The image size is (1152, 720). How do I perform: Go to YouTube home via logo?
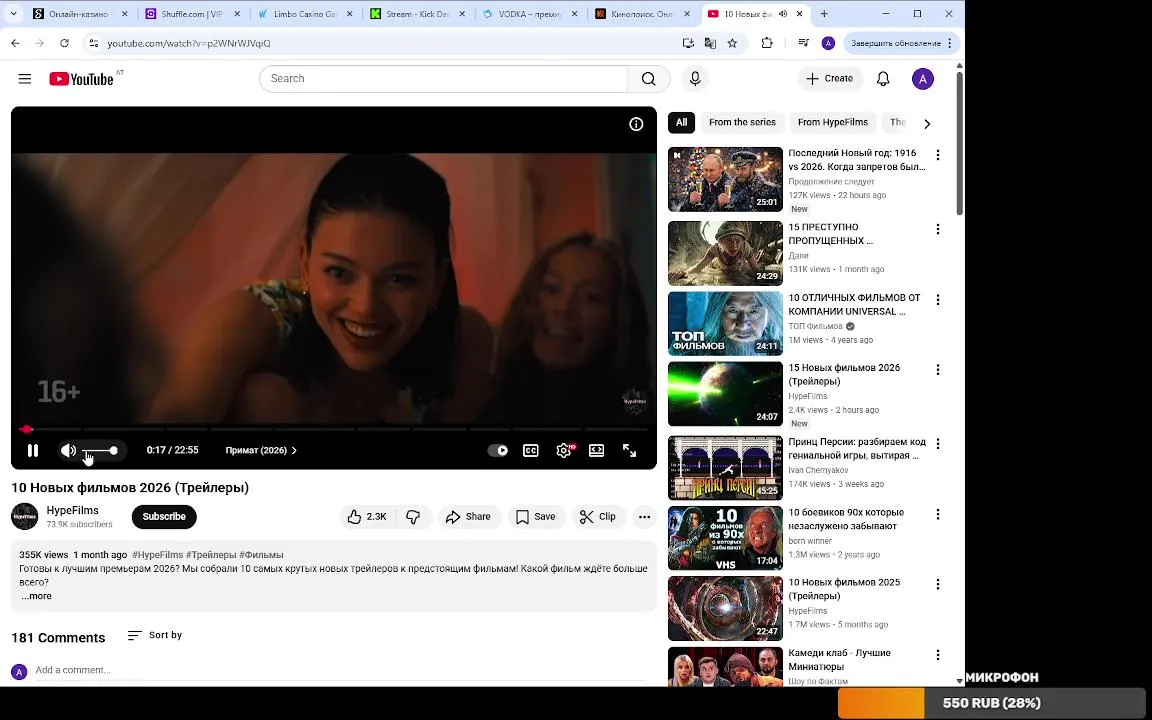tap(81, 79)
